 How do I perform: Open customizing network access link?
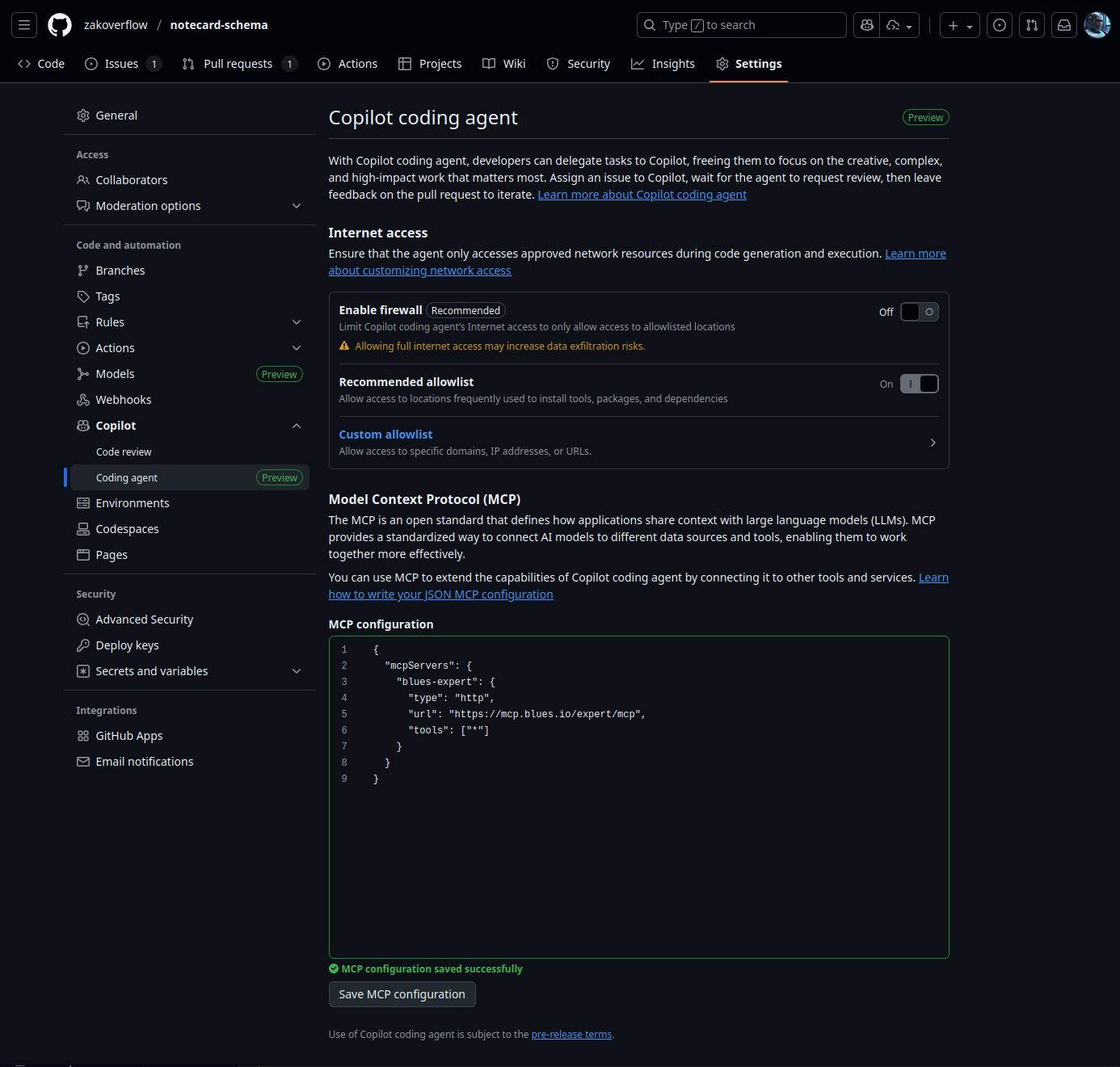[419, 271]
